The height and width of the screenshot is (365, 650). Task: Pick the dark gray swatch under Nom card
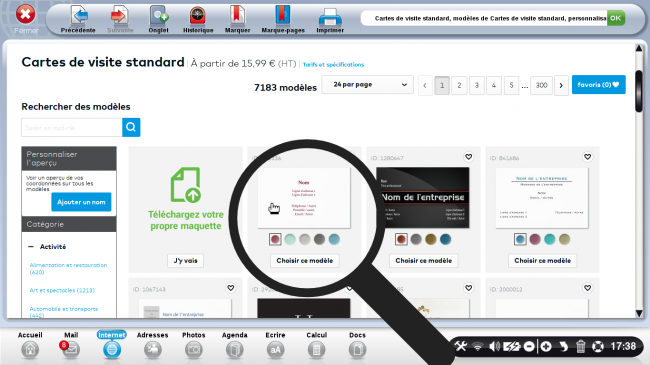[x=319, y=239]
